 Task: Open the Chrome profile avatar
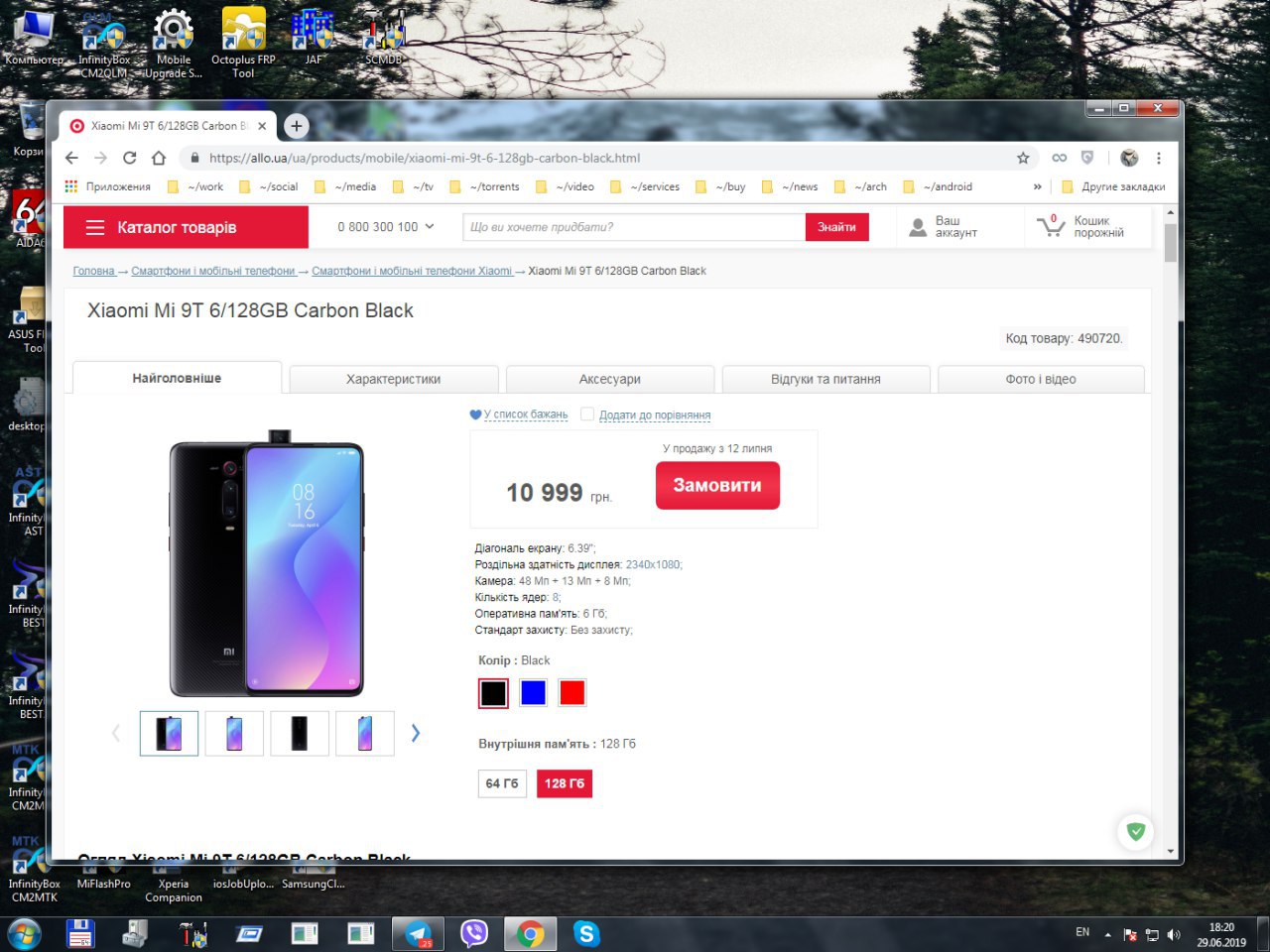tap(1129, 158)
